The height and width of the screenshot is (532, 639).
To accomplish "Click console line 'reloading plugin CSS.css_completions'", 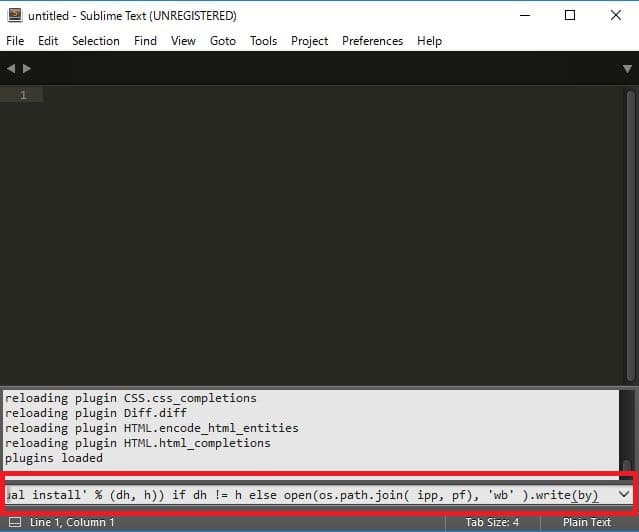I will 131,398.
